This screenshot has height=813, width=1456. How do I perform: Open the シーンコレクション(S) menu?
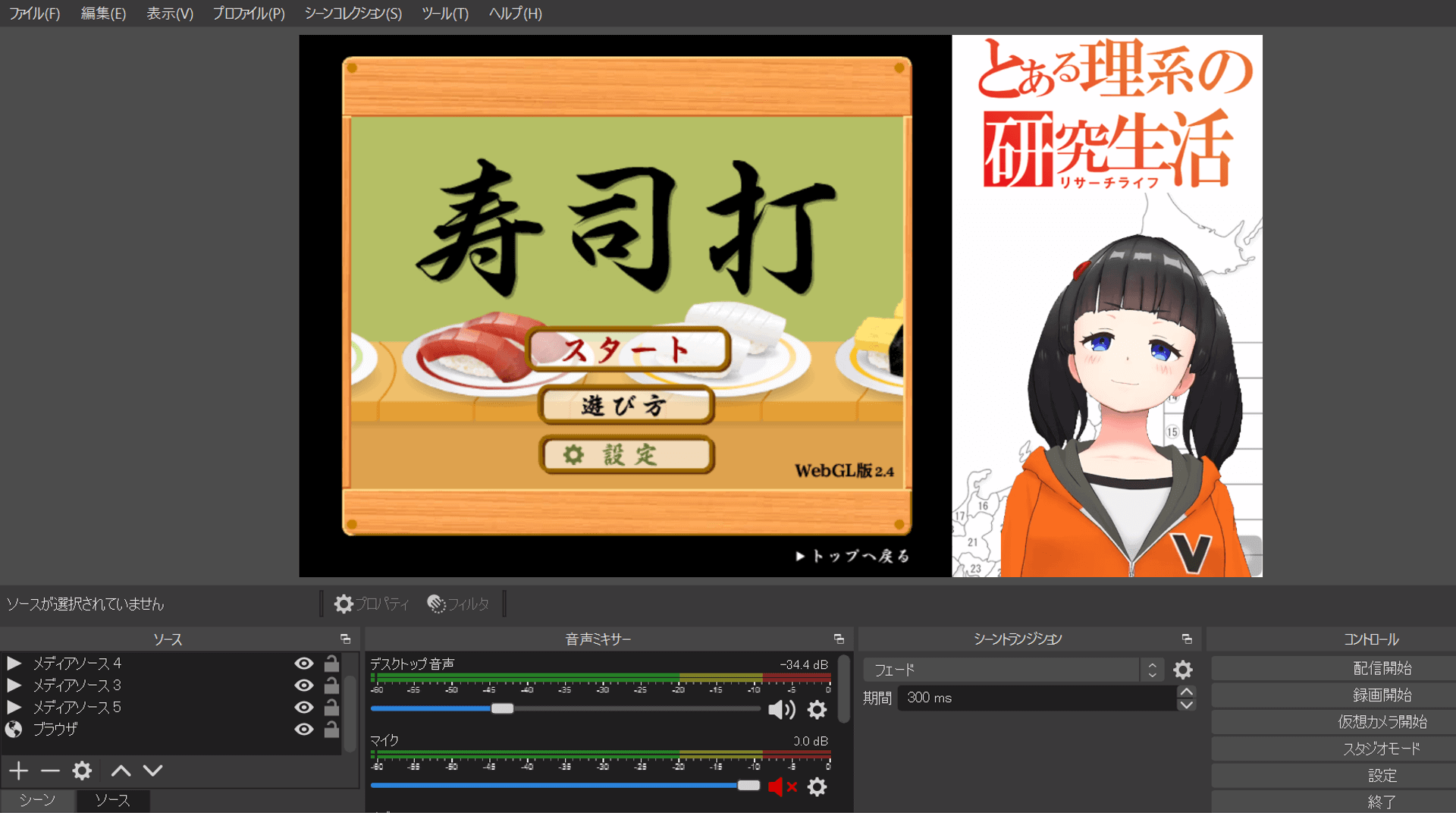(x=353, y=14)
